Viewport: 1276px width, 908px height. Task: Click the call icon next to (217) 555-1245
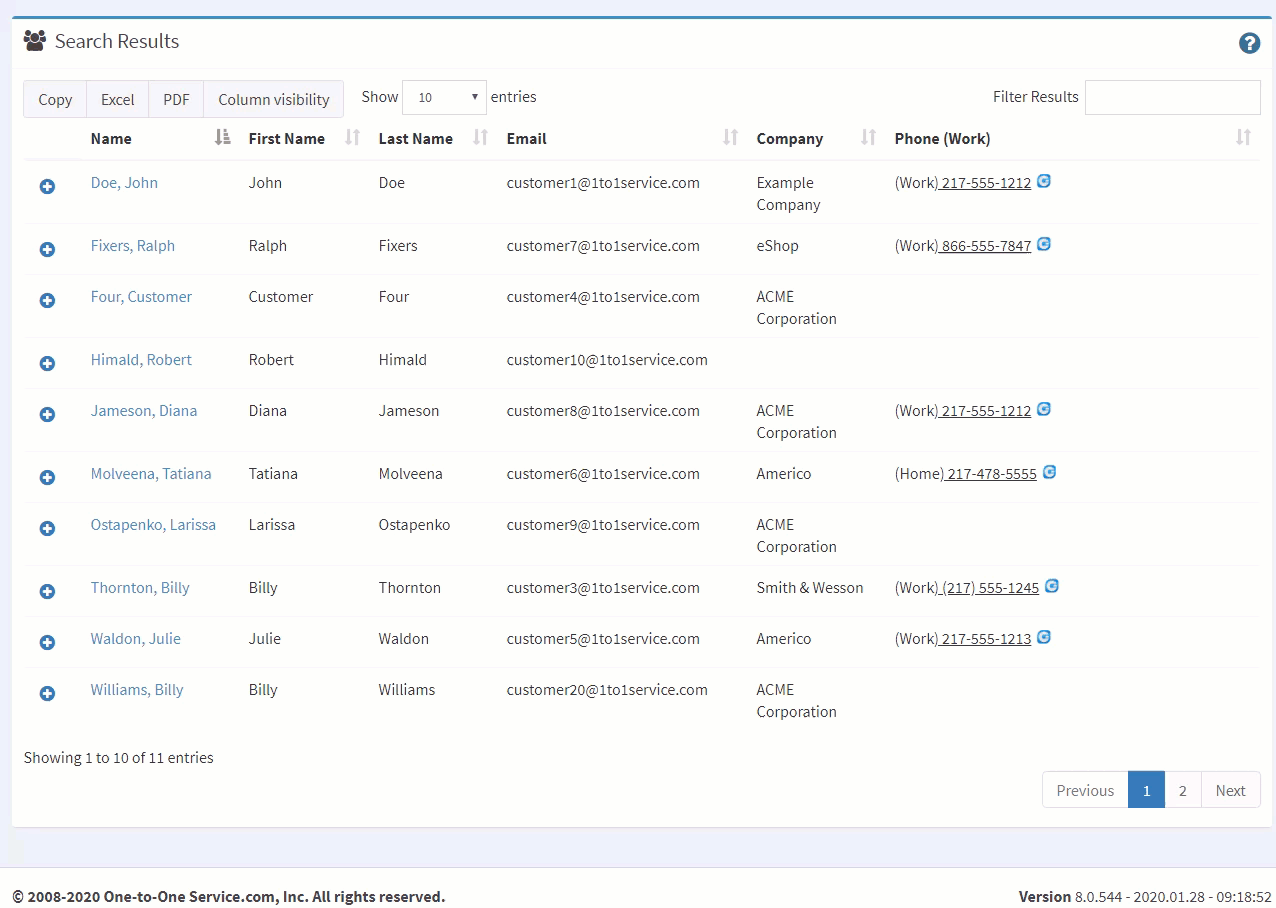pos(1052,586)
